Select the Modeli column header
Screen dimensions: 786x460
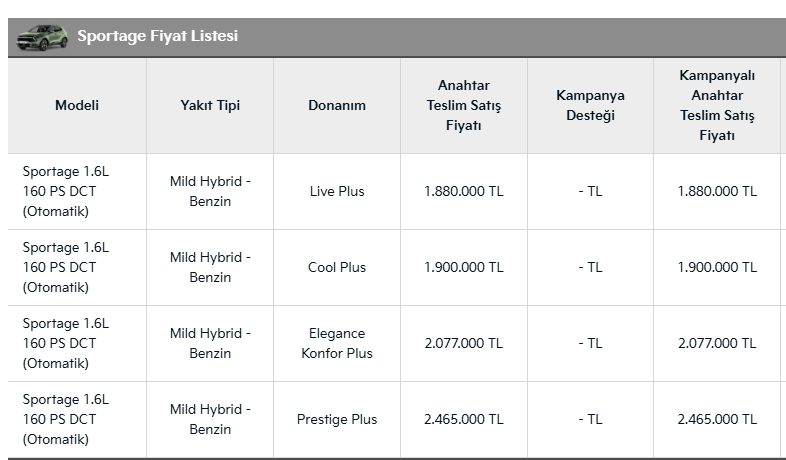pyautogui.click(x=77, y=105)
